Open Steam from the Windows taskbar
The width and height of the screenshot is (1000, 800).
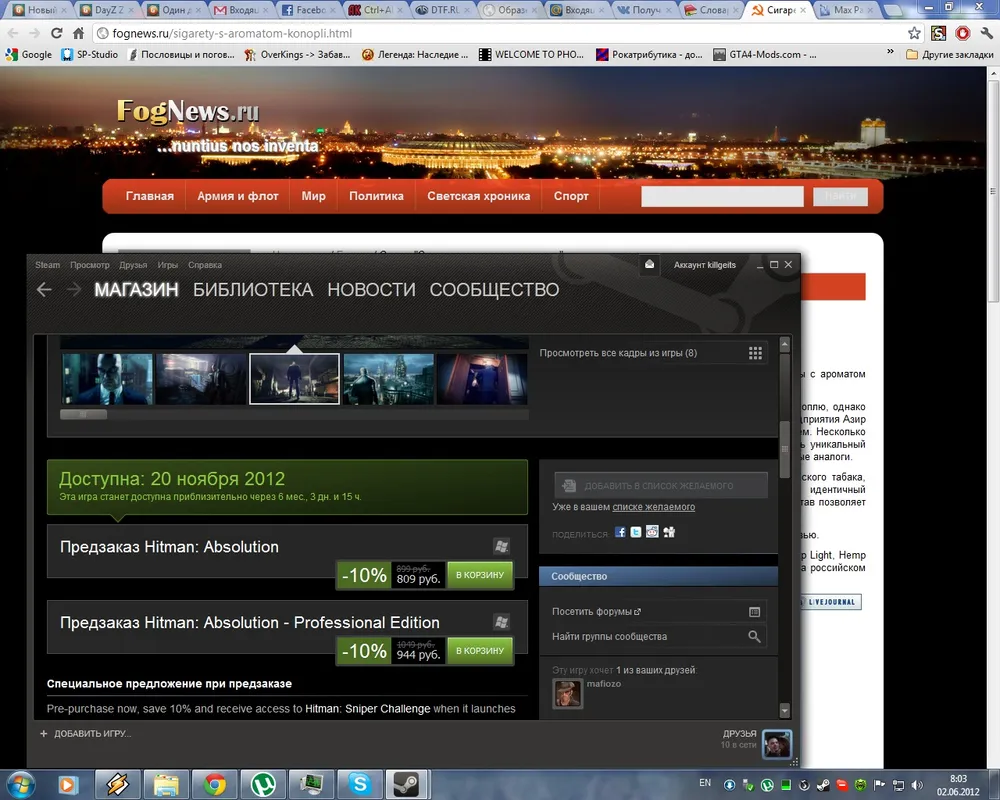[x=406, y=784]
